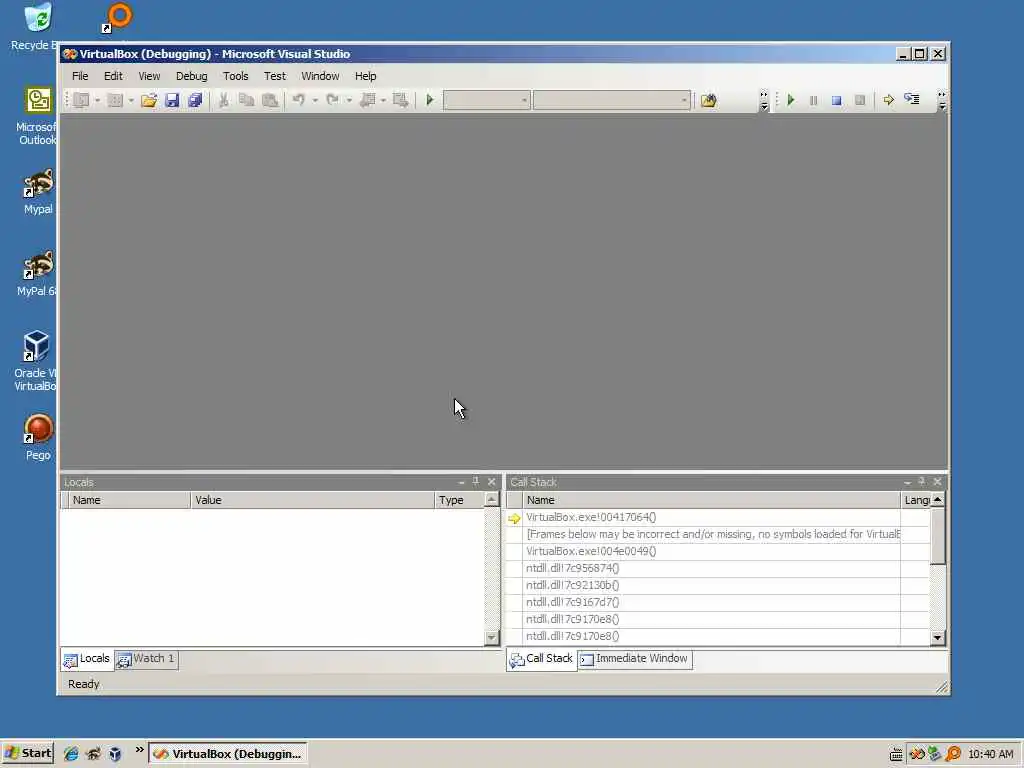Click Start Debugging arrow in standard toolbar

tap(430, 101)
